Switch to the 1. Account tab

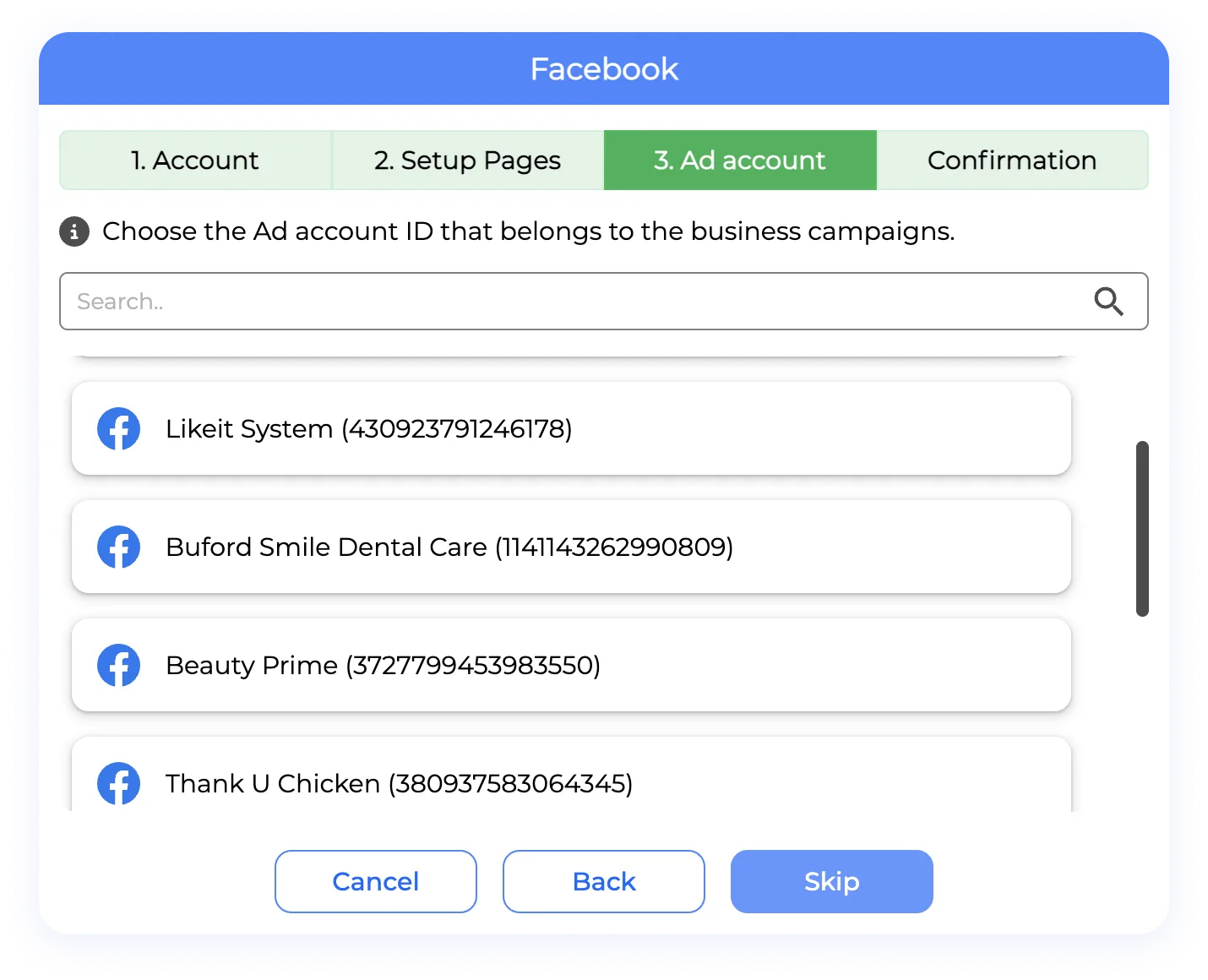(x=195, y=161)
